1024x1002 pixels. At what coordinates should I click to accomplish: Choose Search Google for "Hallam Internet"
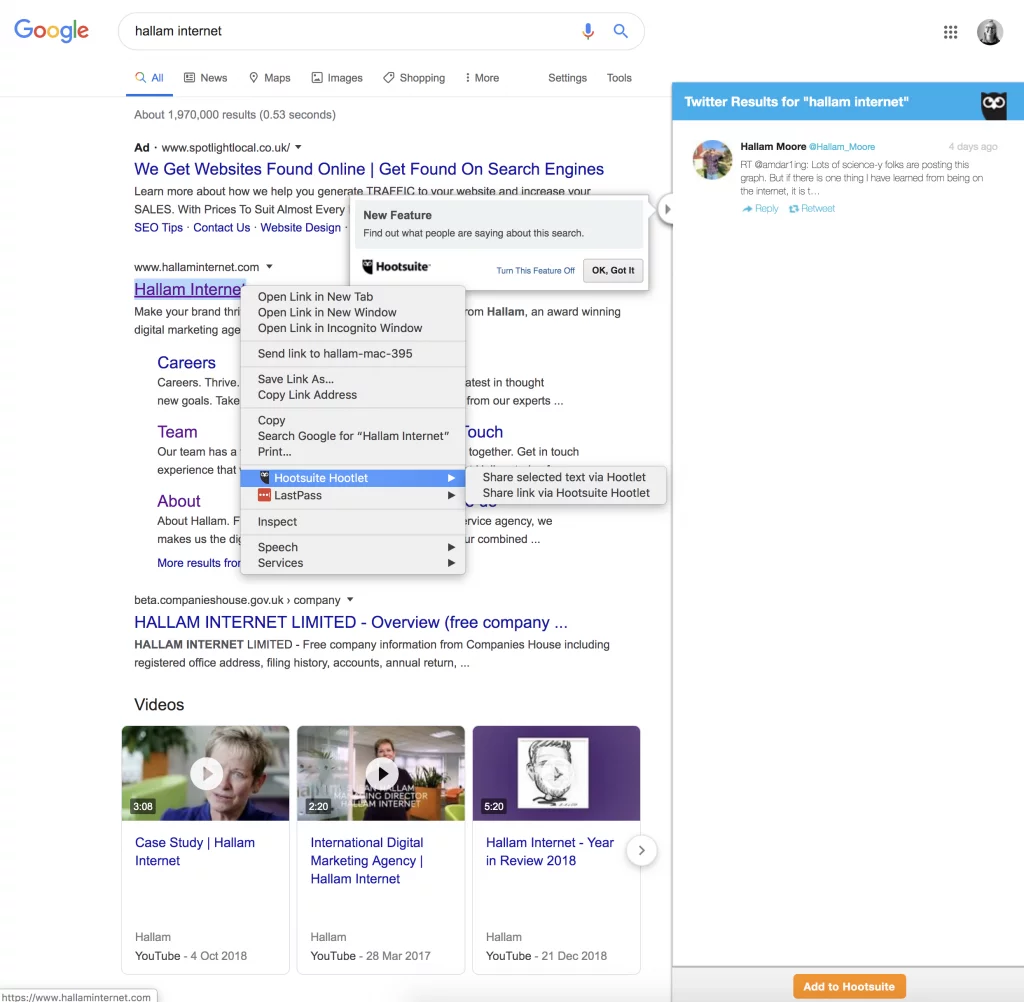pyautogui.click(x=353, y=436)
